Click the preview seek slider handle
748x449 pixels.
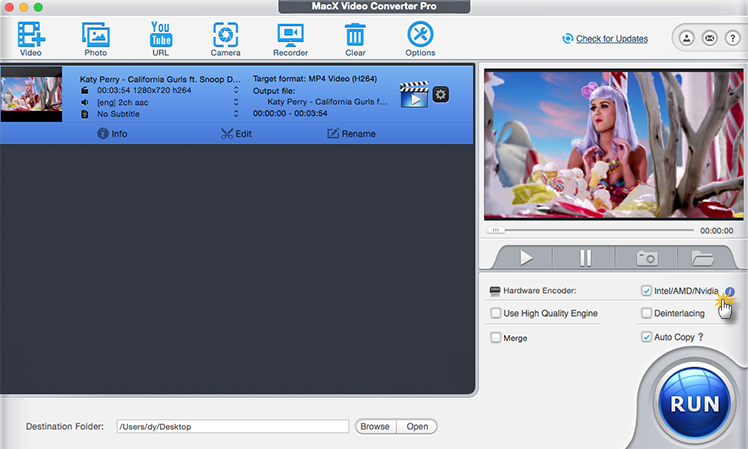(x=496, y=230)
